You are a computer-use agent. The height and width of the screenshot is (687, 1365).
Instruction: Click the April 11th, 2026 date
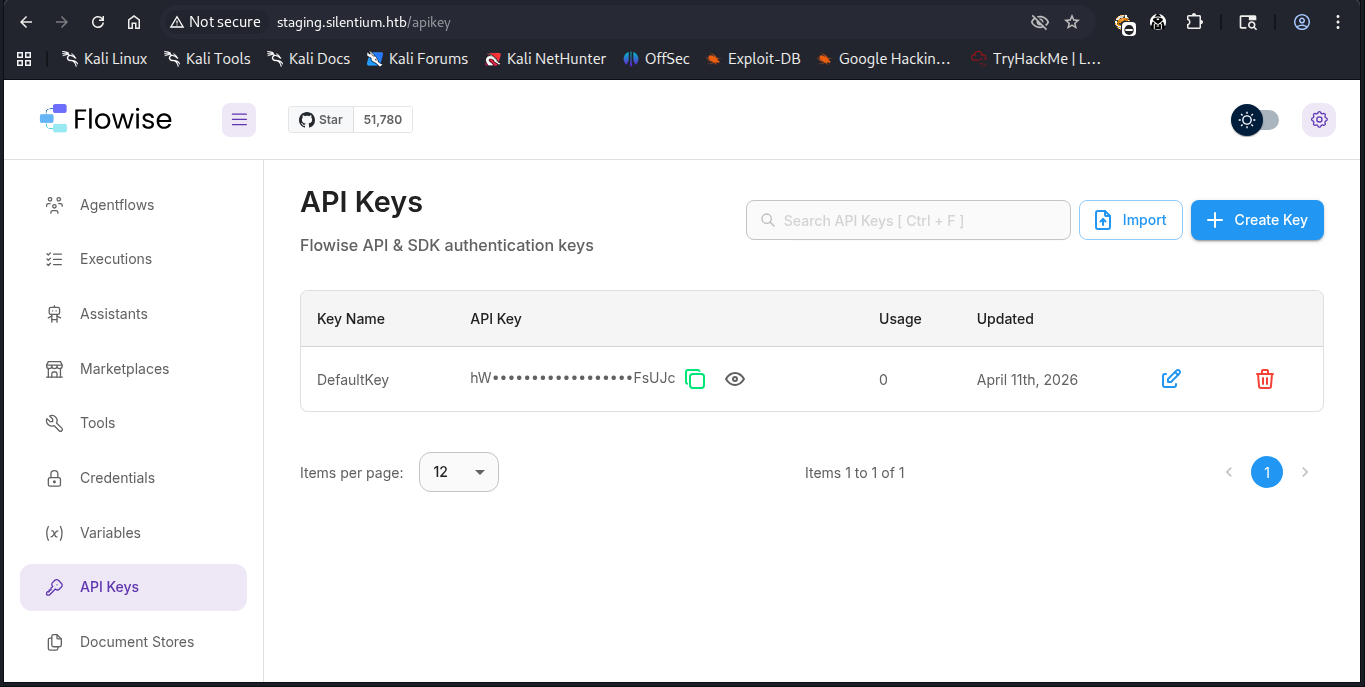pos(1027,380)
